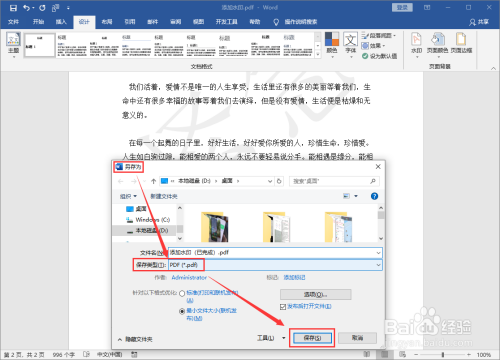Screen dimensions: 500x360
Task: Open the Organize (组织) dropdown
Action: [x=128, y=196]
